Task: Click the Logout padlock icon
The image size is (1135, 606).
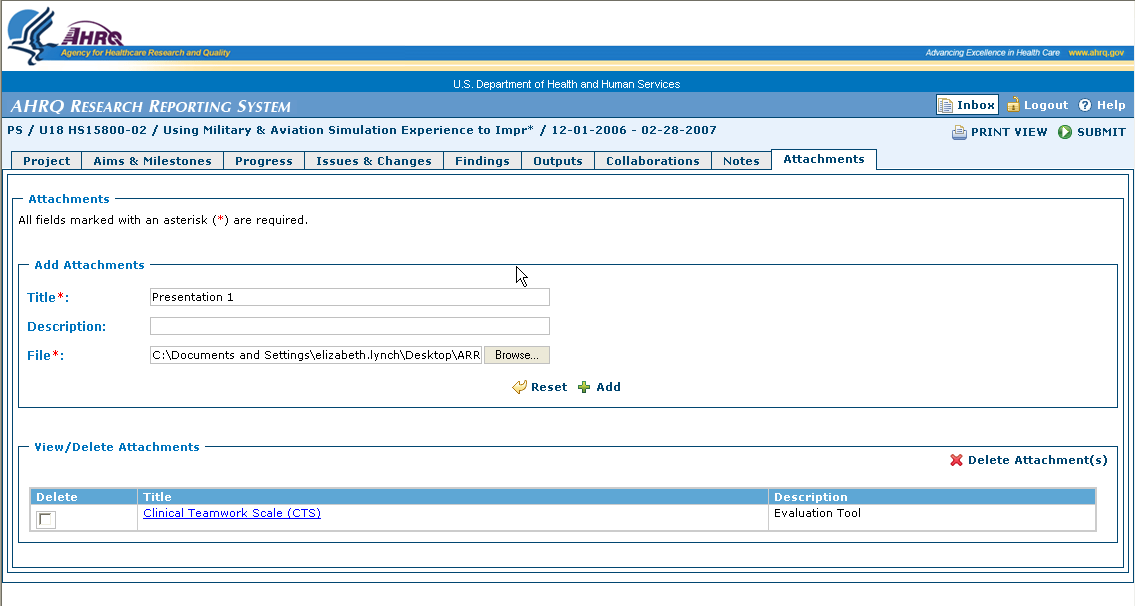Action: (x=1013, y=105)
